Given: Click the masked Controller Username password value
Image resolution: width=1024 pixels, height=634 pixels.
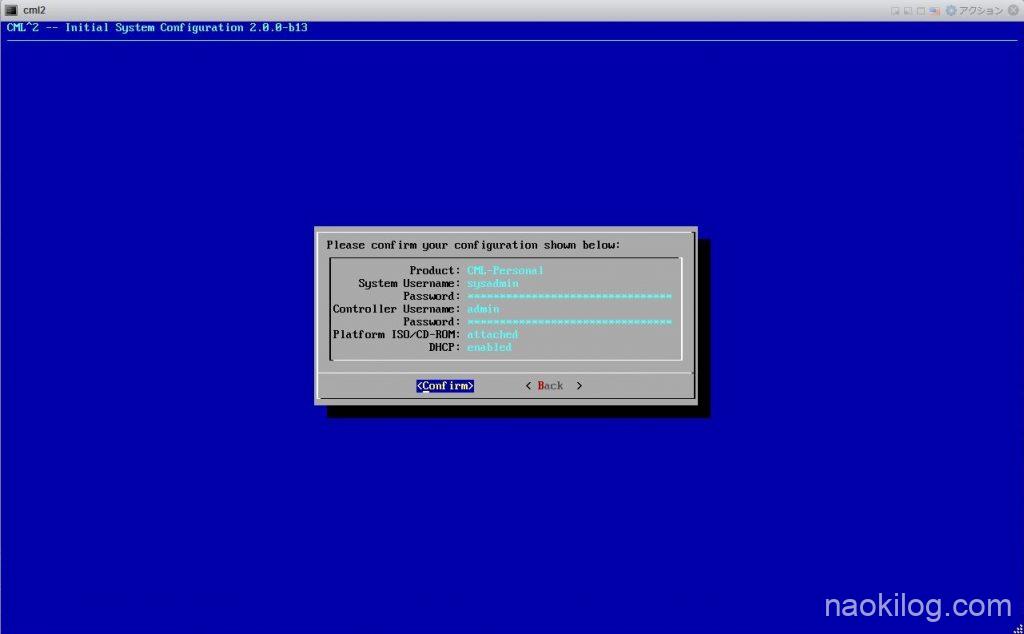Looking at the screenshot, I should point(569,322).
